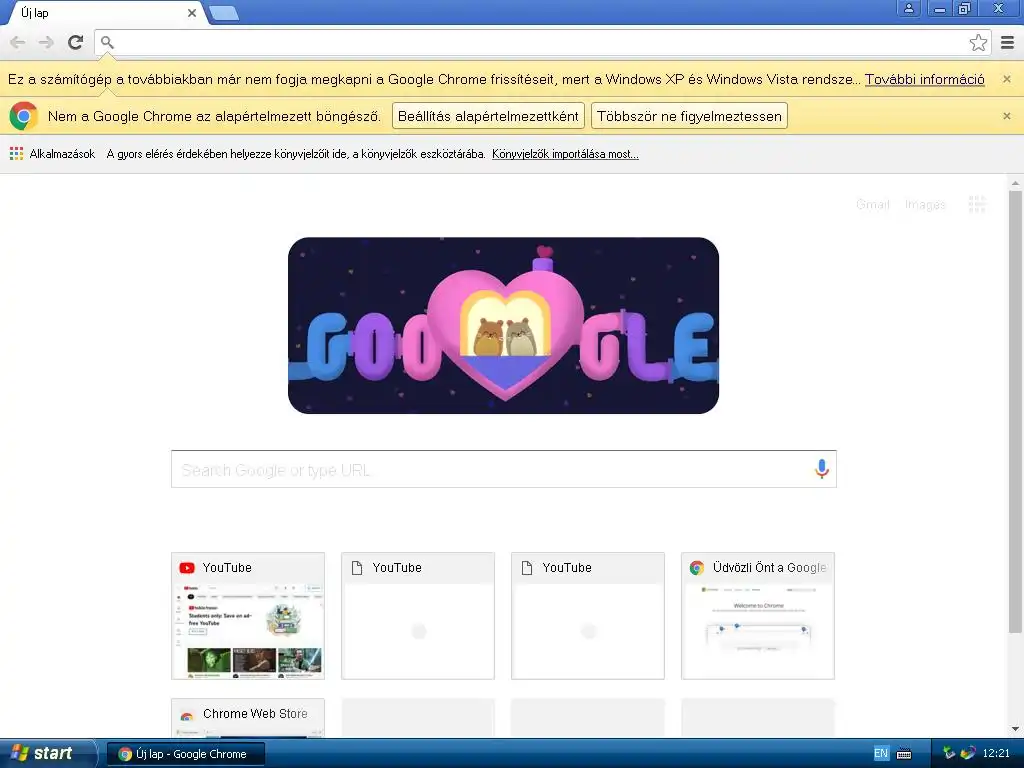
Task: Click the red YouTube favicon on first tile
Action: click(187, 568)
